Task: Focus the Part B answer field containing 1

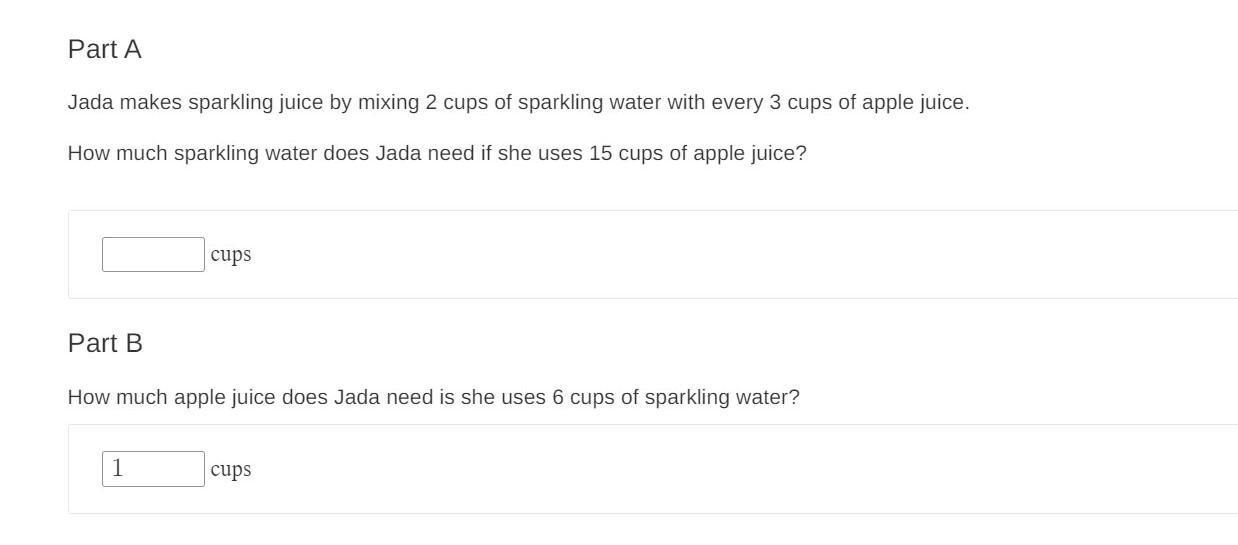Action: pyautogui.click(x=153, y=469)
